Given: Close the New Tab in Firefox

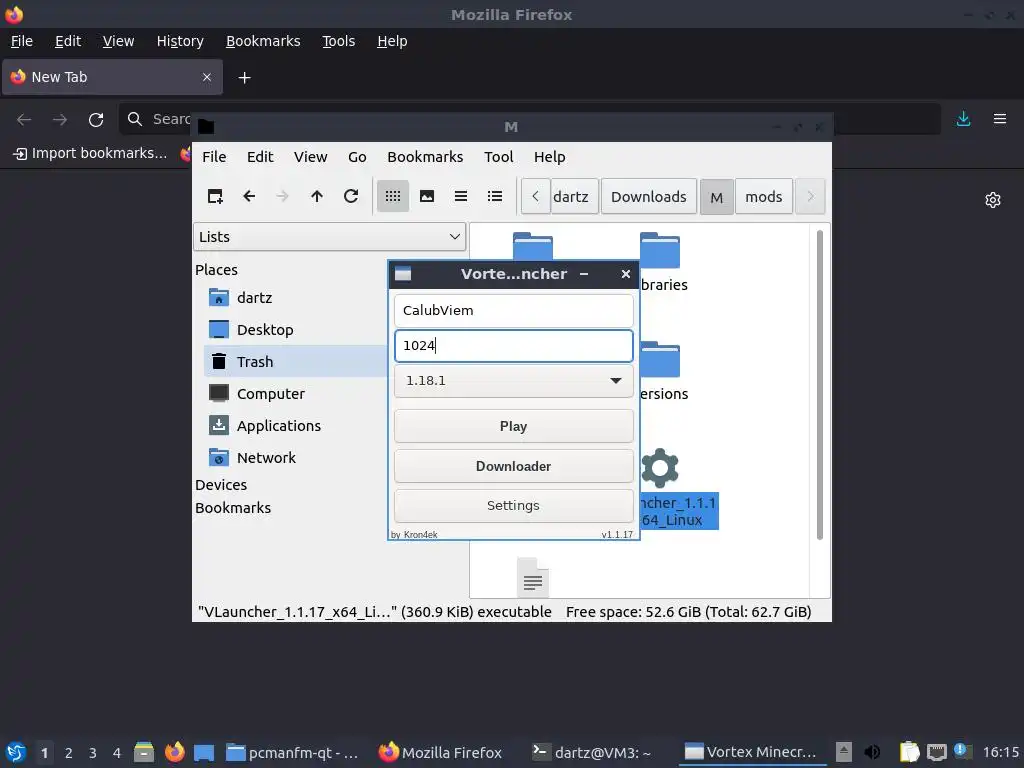Looking at the screenshot, I should coord(206,77).
